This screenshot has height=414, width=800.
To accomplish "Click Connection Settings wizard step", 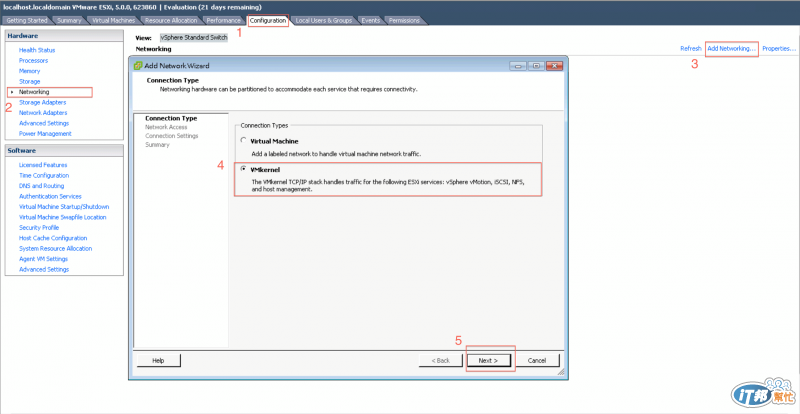I will tap(172, 136).
